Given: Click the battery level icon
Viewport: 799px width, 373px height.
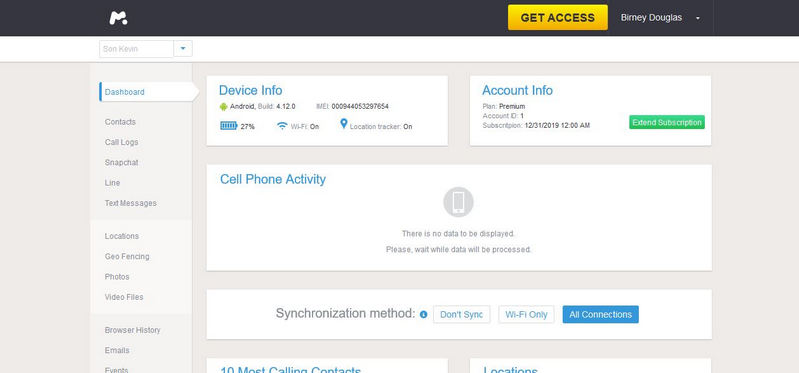Looking at the screenshot, I should tap(229, 125).
